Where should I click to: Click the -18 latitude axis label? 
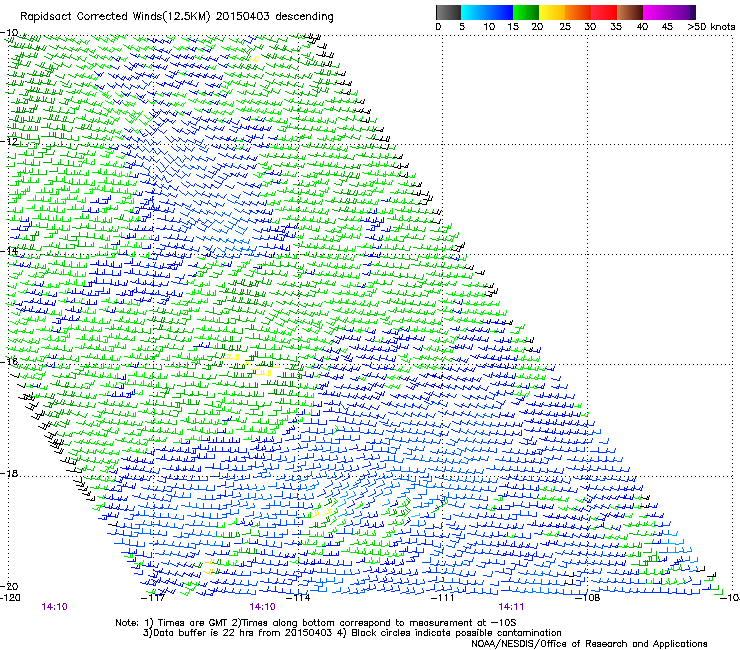(9, 473)
